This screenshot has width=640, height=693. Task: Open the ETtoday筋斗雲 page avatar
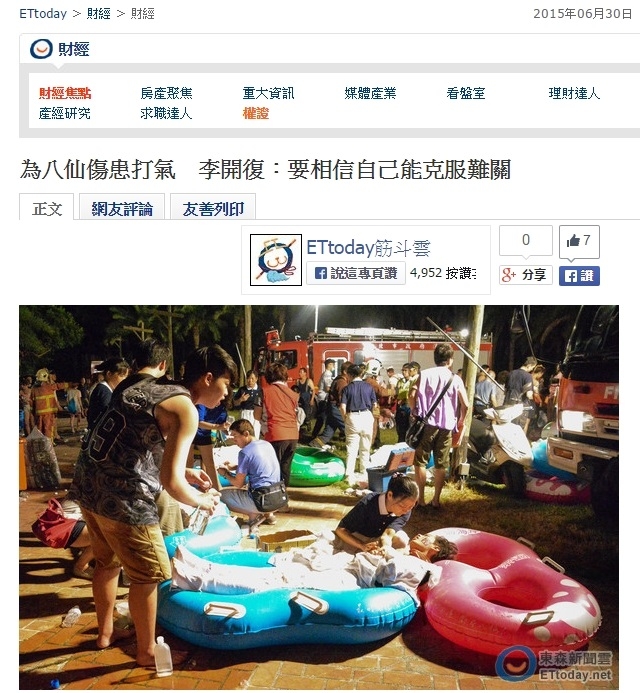(276, 260)
